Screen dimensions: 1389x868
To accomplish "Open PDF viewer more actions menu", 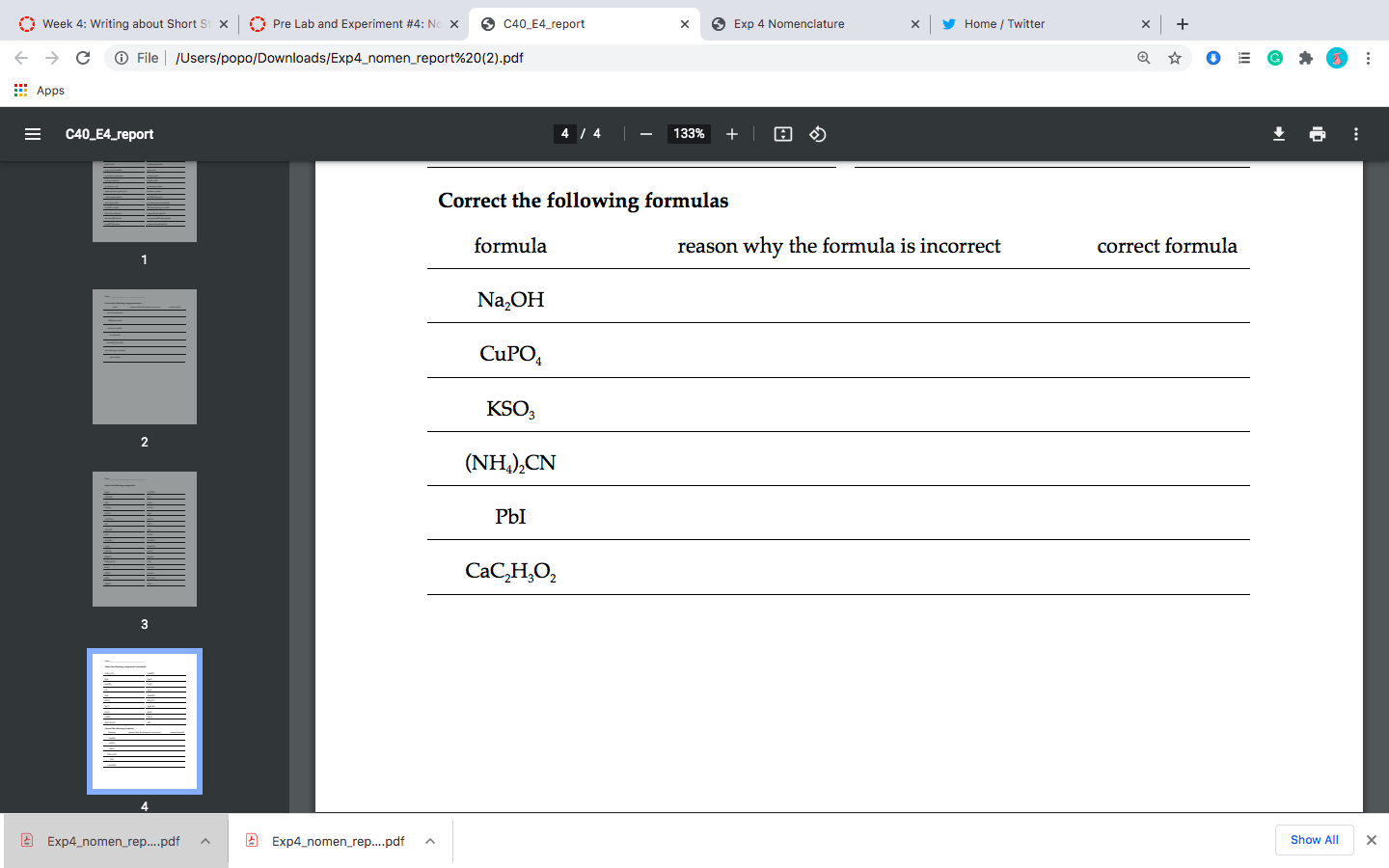I will click(1356, 134).
